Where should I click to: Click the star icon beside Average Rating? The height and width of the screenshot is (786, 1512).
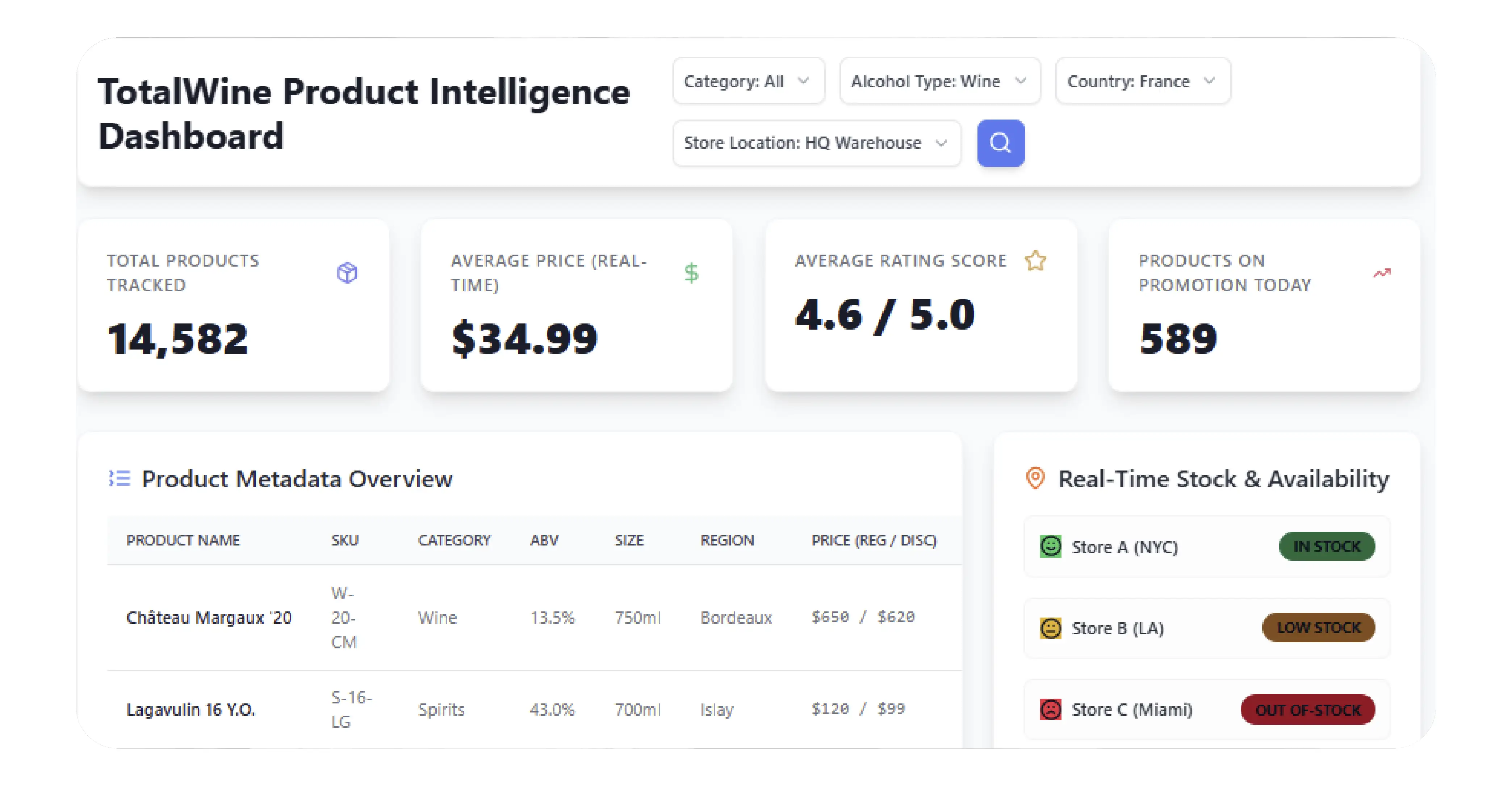click(x=1035, y=260)
